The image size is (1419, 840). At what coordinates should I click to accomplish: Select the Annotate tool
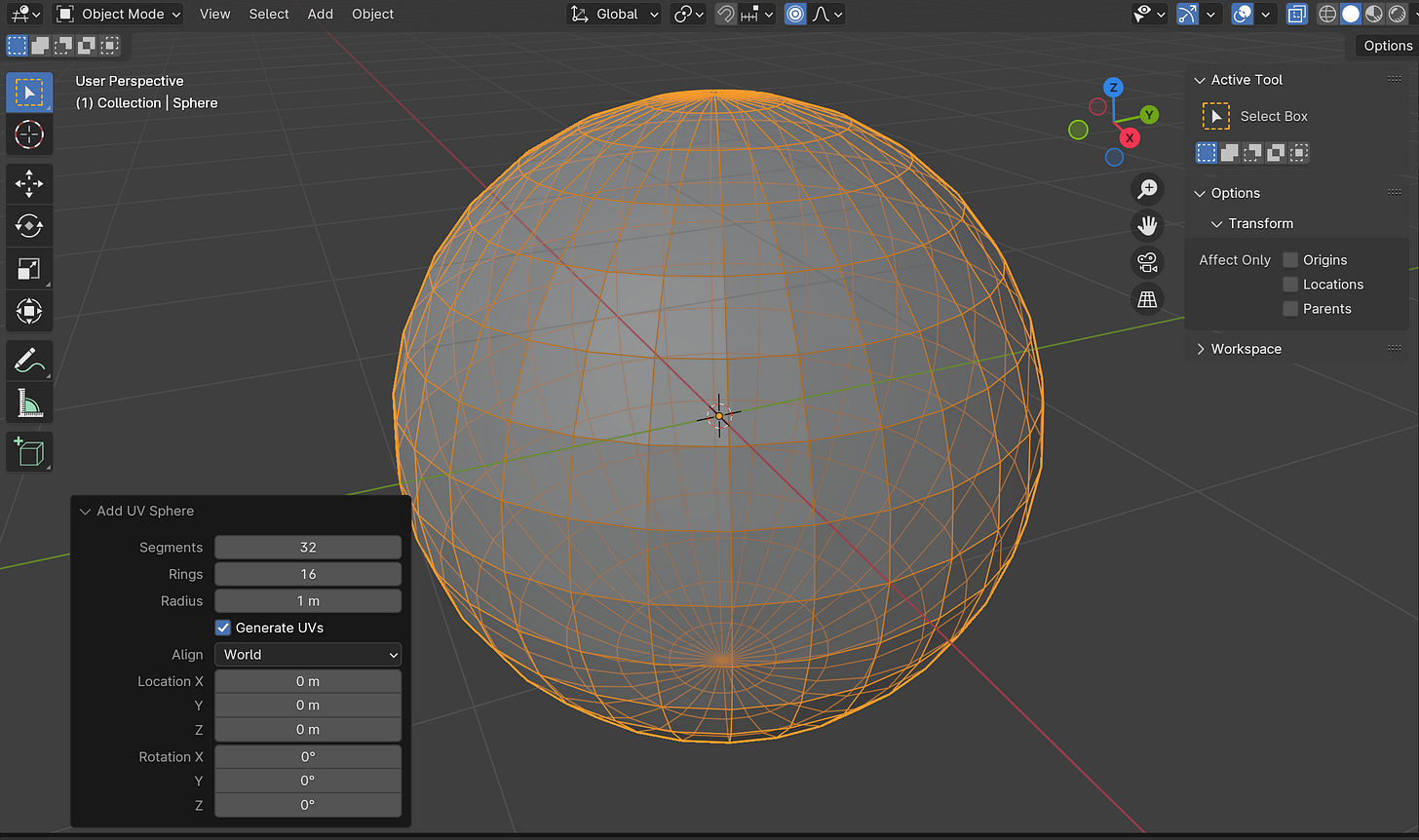(x=29, y=361)
